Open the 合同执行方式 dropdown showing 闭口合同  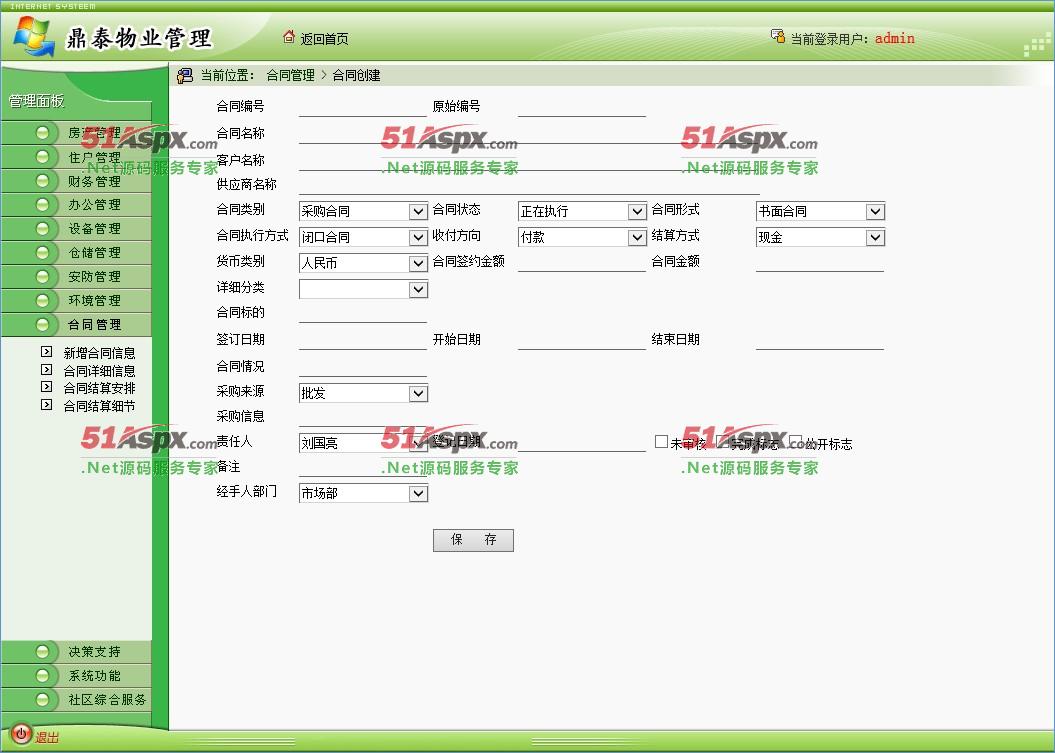pyautogui.click(x=363, y=238)
